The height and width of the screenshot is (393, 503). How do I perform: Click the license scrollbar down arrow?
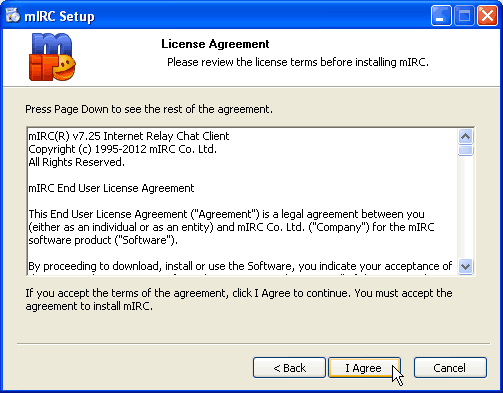(465, 266)
